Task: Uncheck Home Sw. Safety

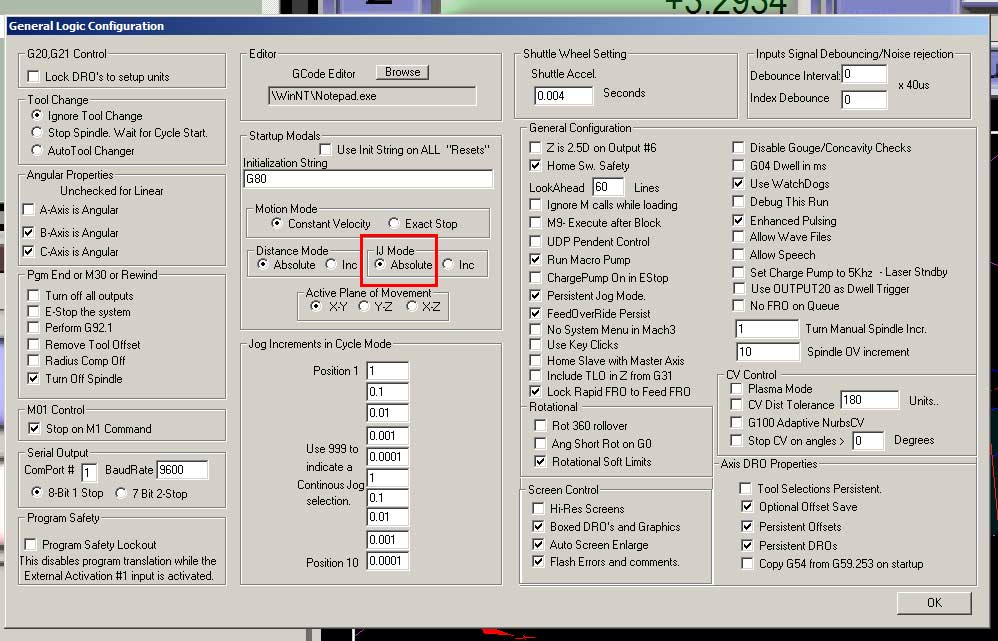Action: point(535,166)
